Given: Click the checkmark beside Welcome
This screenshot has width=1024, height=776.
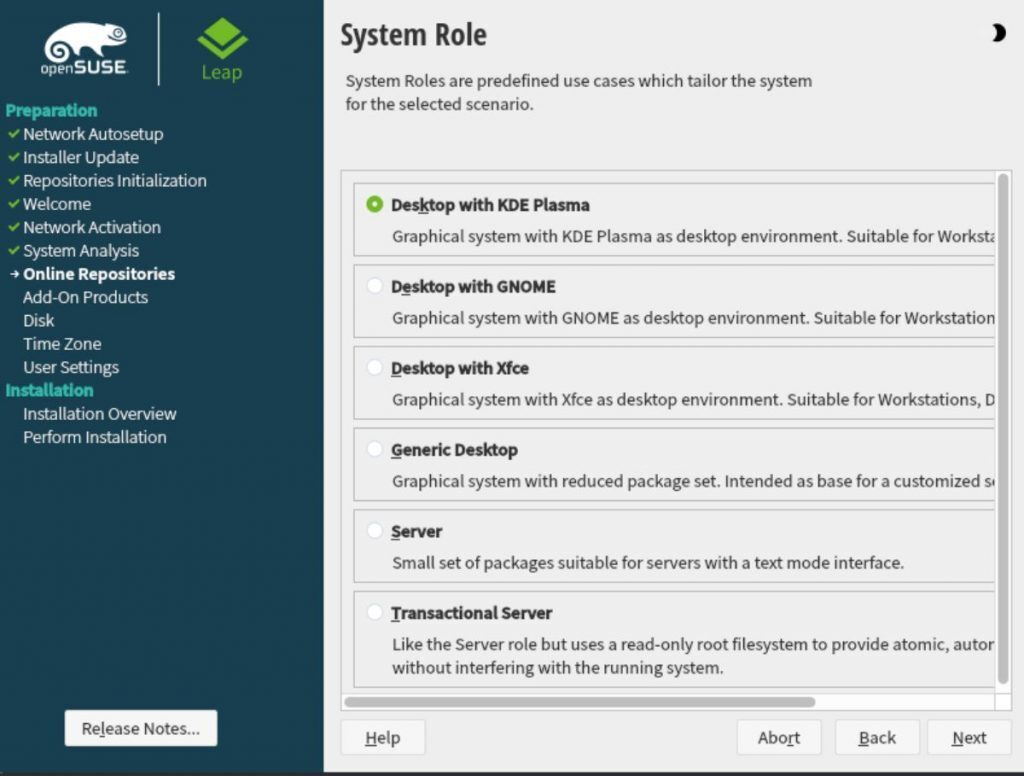Looking at the screenshot, I should 12,204.
